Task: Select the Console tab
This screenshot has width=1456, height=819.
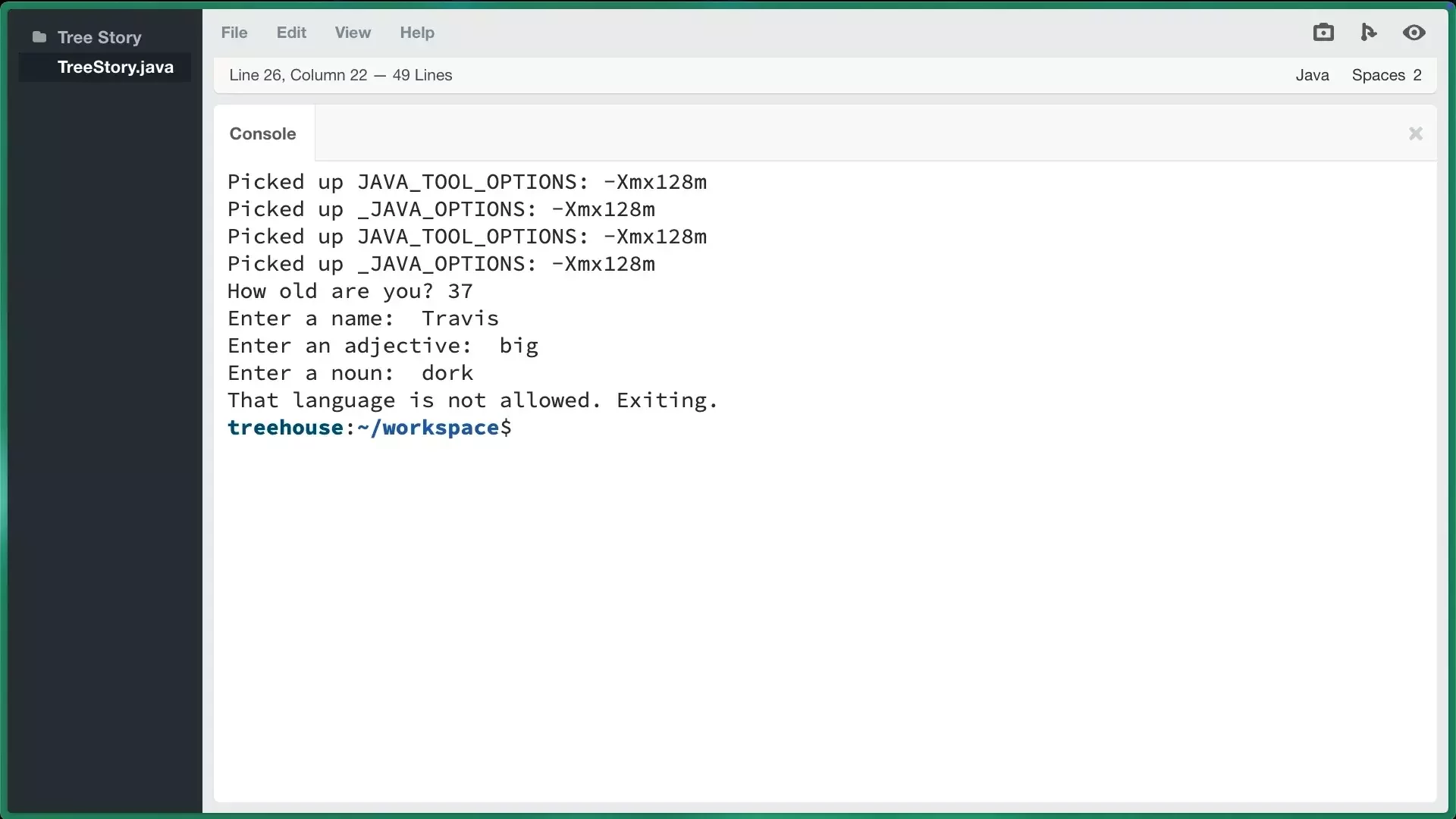Action: (x=263, y=133)
